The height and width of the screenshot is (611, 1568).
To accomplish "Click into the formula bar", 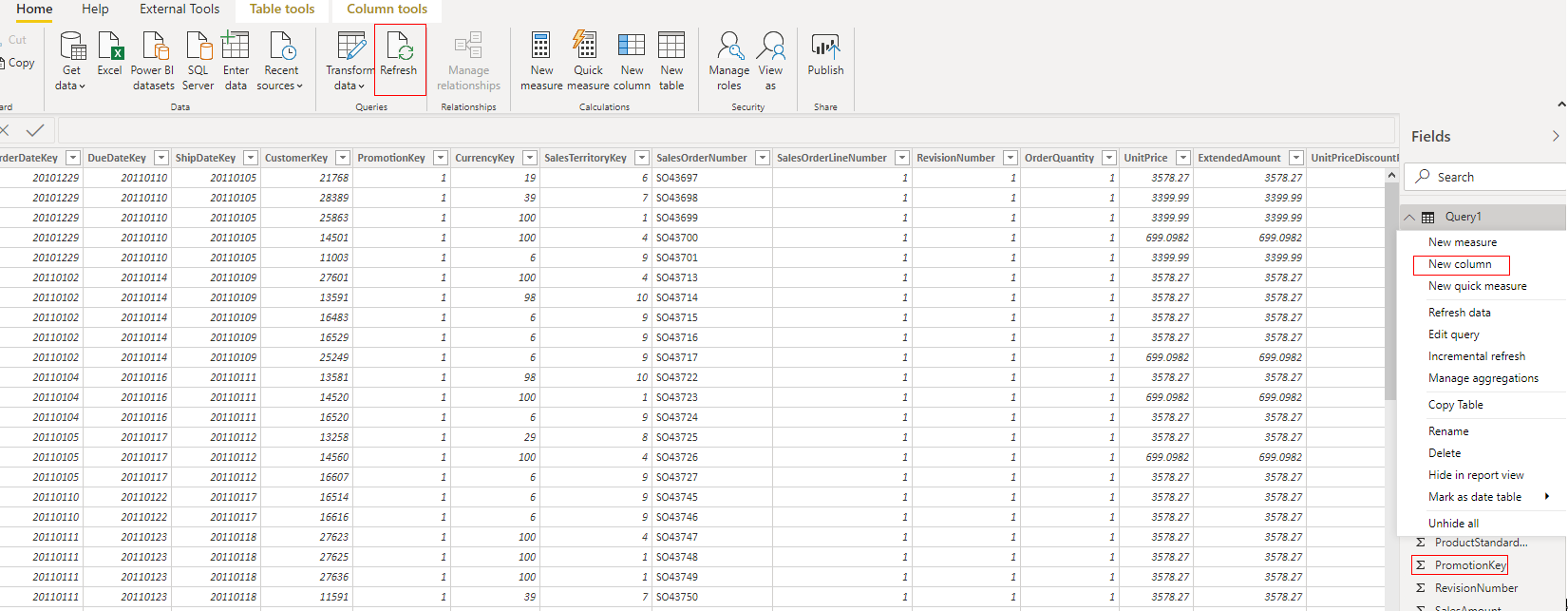I will (727, 130).
